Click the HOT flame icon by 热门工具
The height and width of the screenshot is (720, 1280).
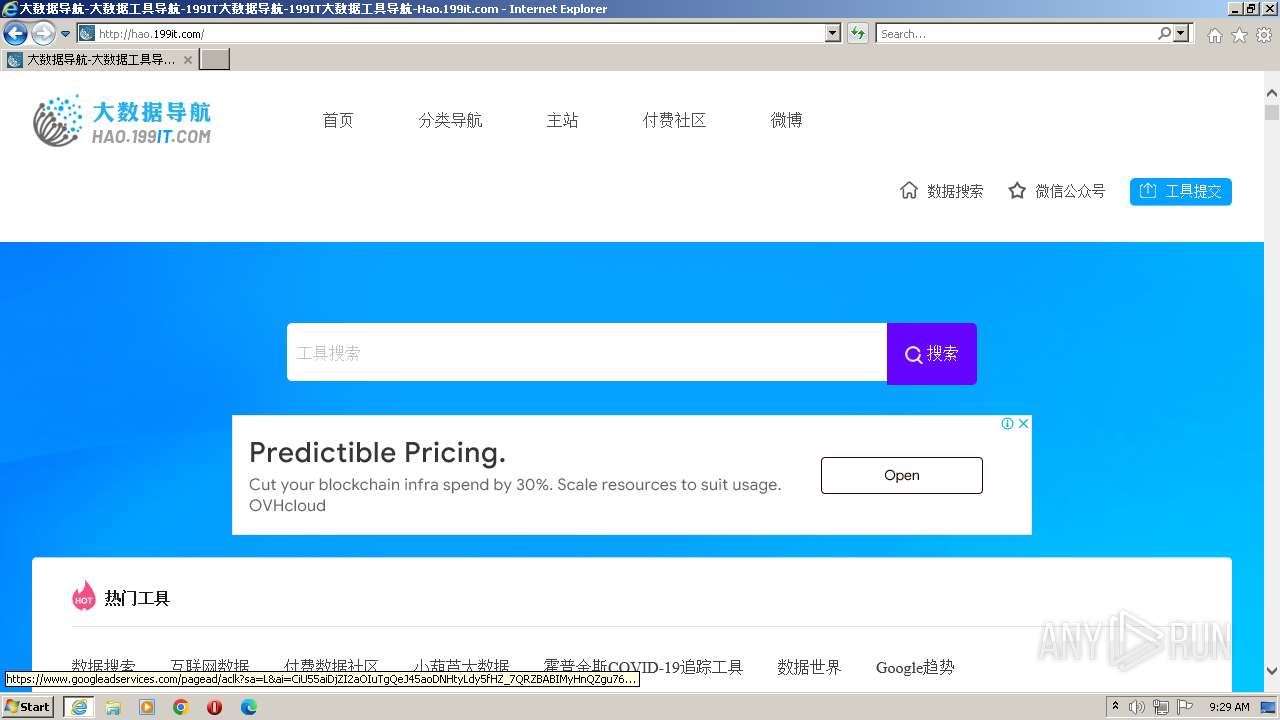pyautogui.click(x=84, y=596)
